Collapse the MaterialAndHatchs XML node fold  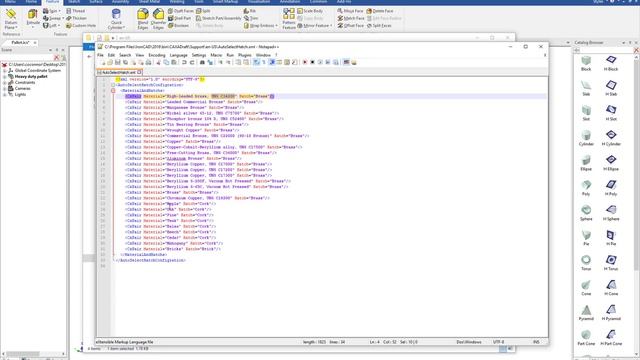[113, 91]
